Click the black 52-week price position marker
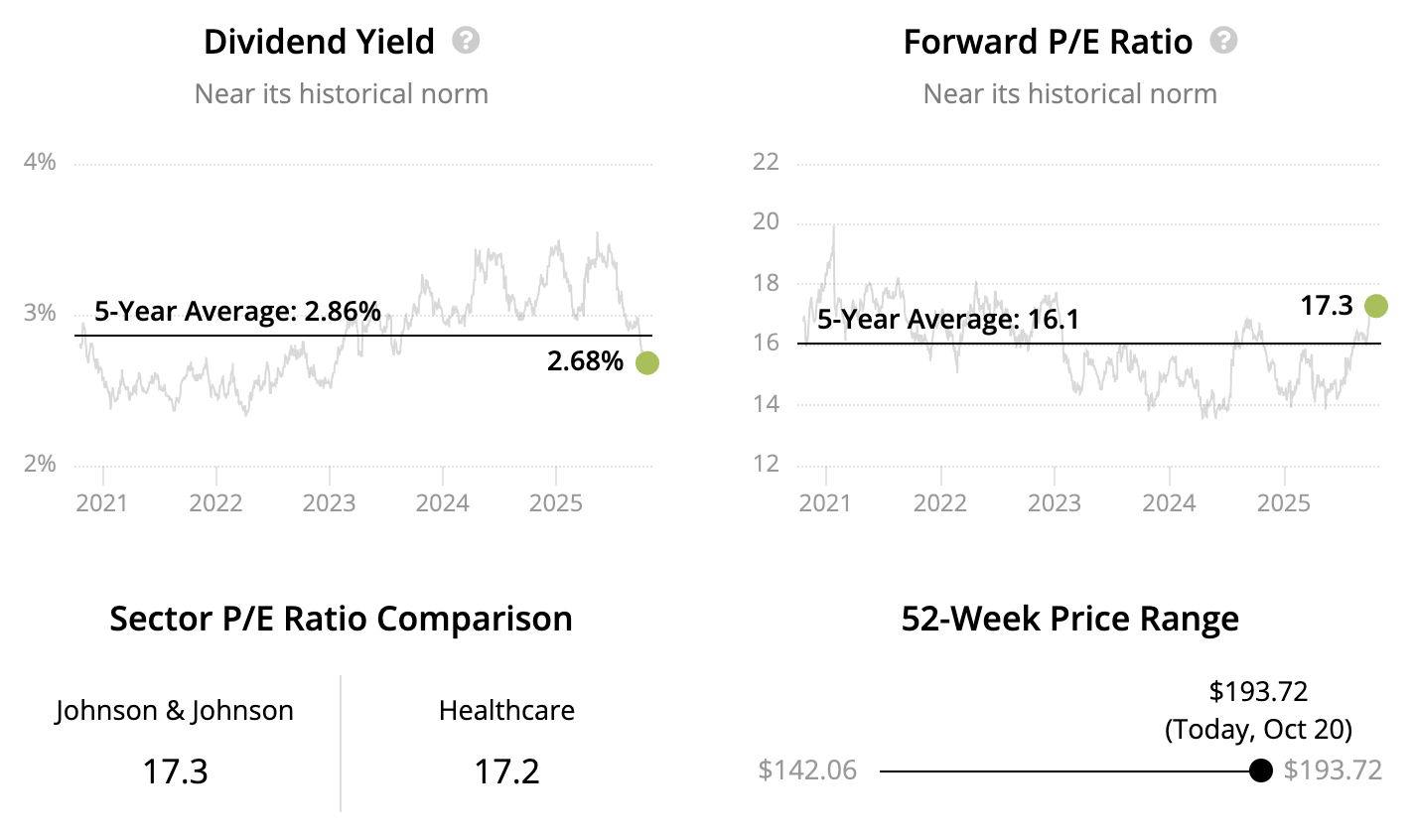The image size is (1414, 840). [x=1260, y=770]
